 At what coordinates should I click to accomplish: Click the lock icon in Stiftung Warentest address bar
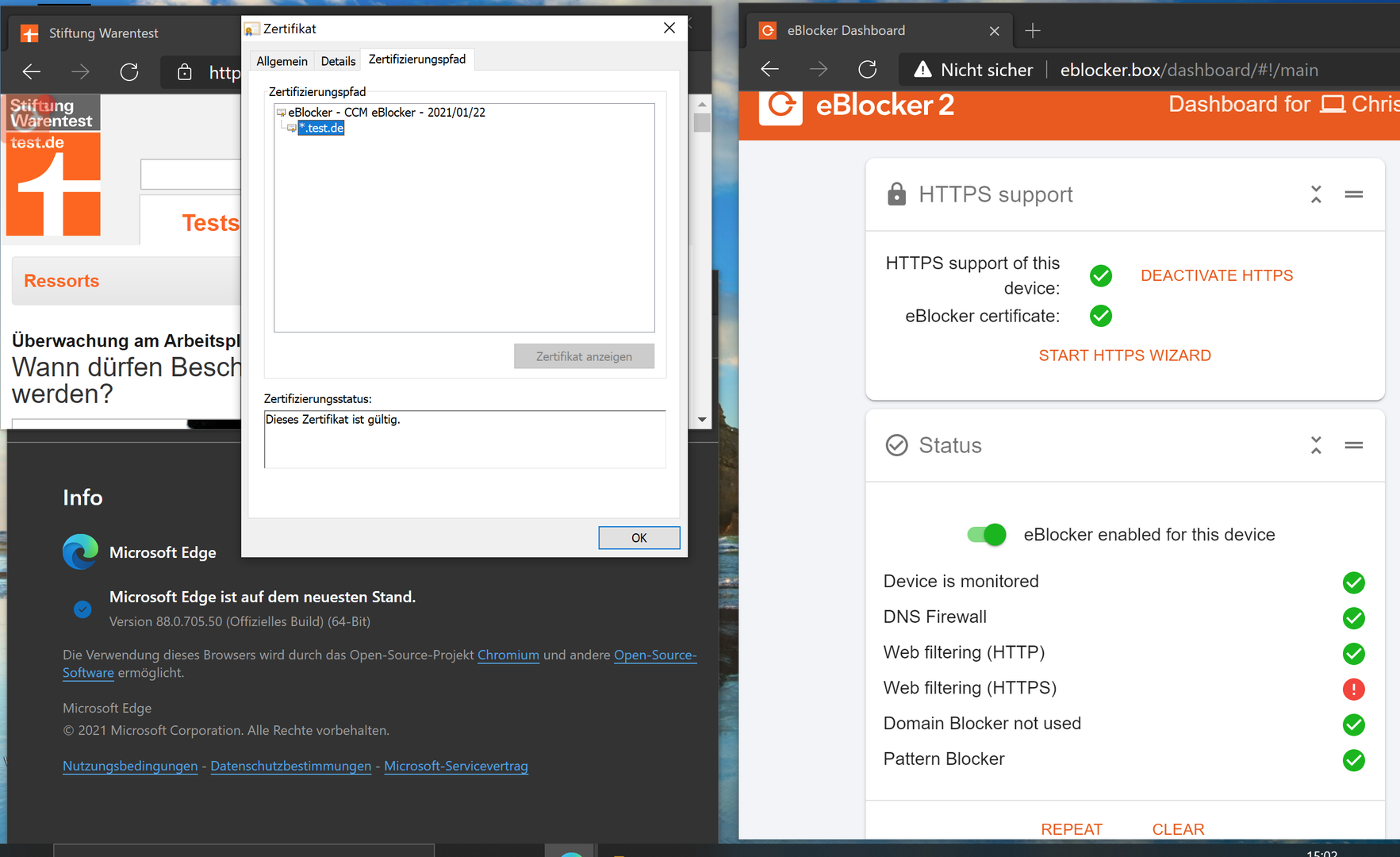(x=185, y=72)
